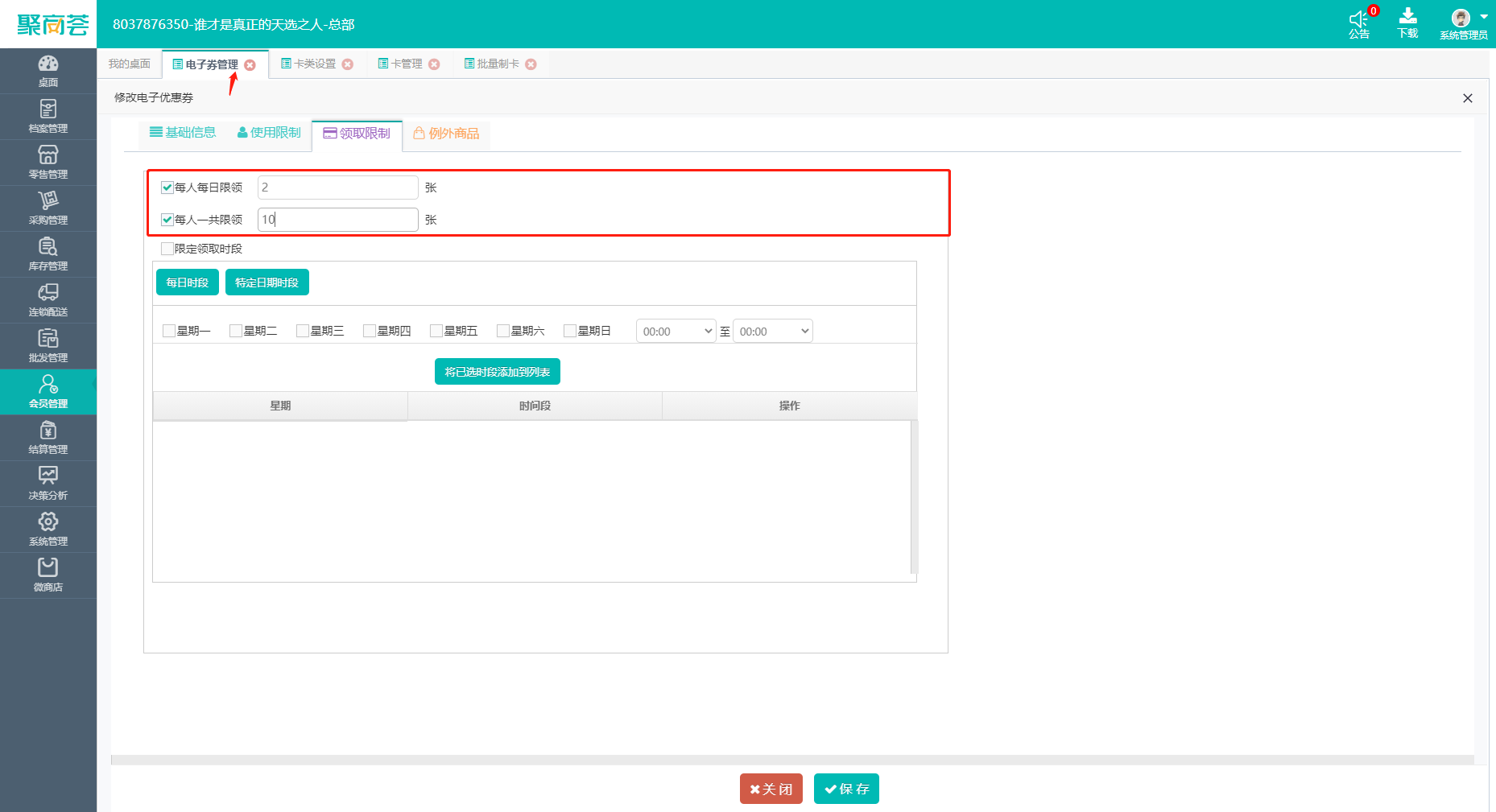This screenshot has width=1496, height=812.
Task: Open 档案管理 in the sidebar
Action: (x=48, y=117)
